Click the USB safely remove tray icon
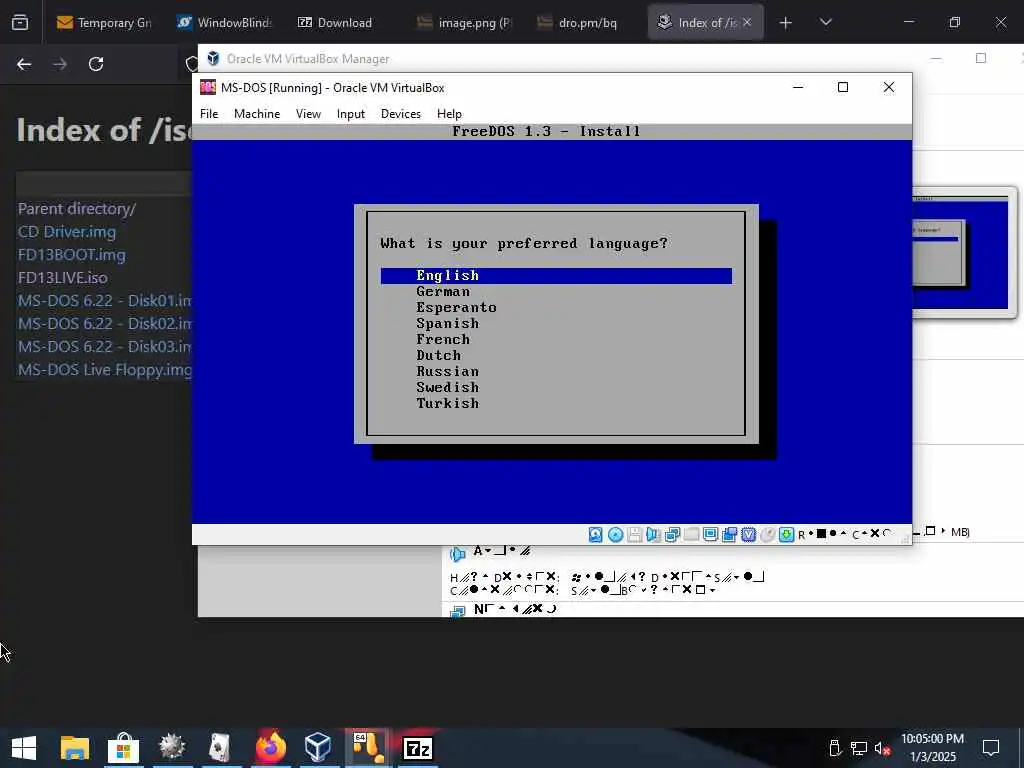 [835, 748]
